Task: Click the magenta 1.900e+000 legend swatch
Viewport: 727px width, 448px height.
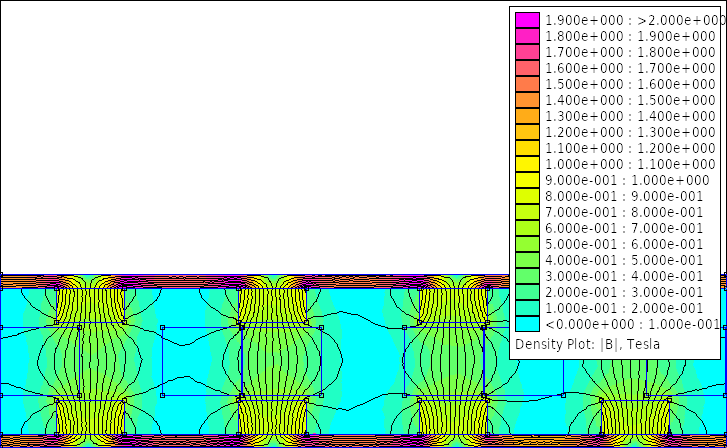Action: (527, 20)
